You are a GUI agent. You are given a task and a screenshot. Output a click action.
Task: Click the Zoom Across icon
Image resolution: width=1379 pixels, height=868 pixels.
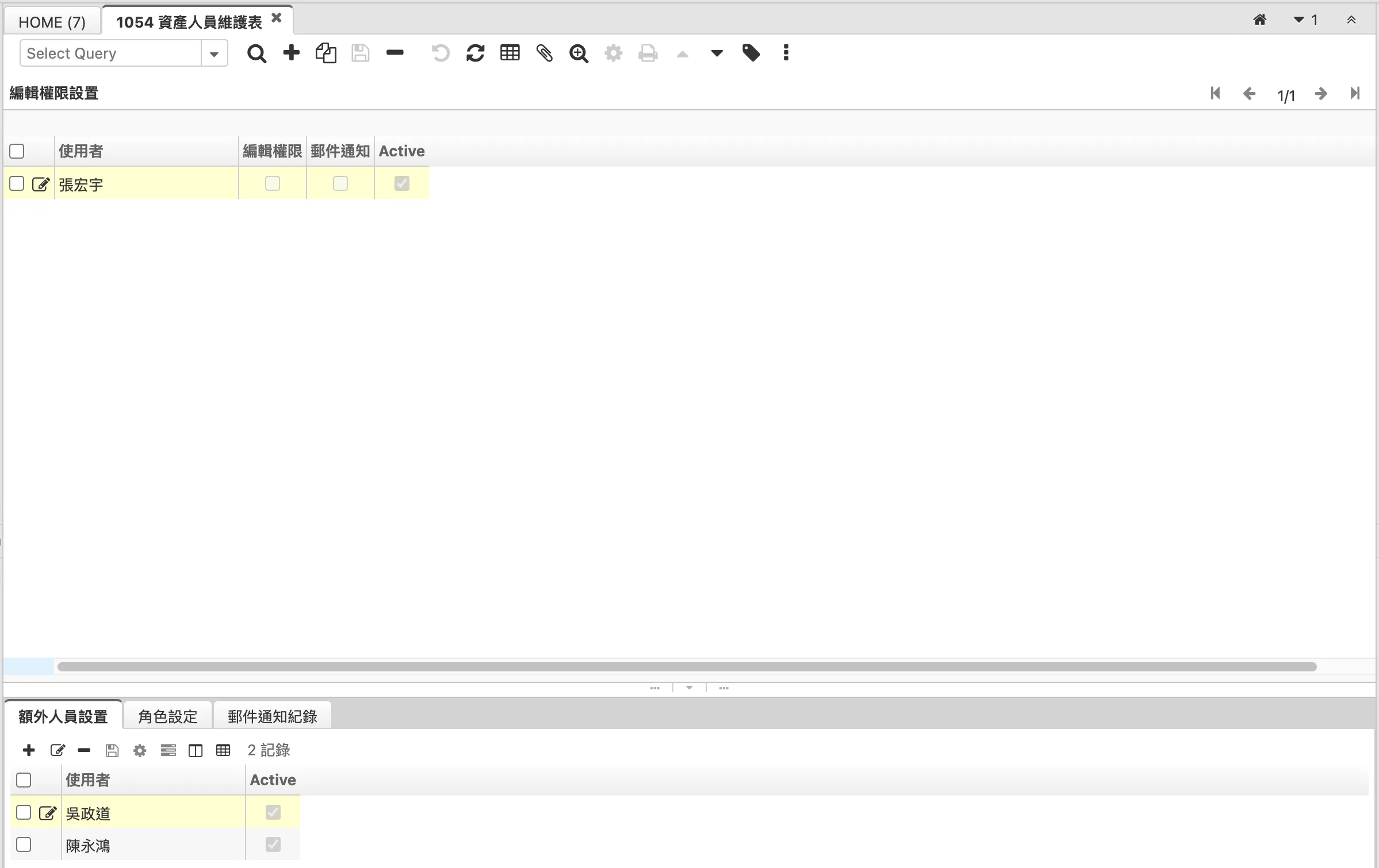pos(579,53)
